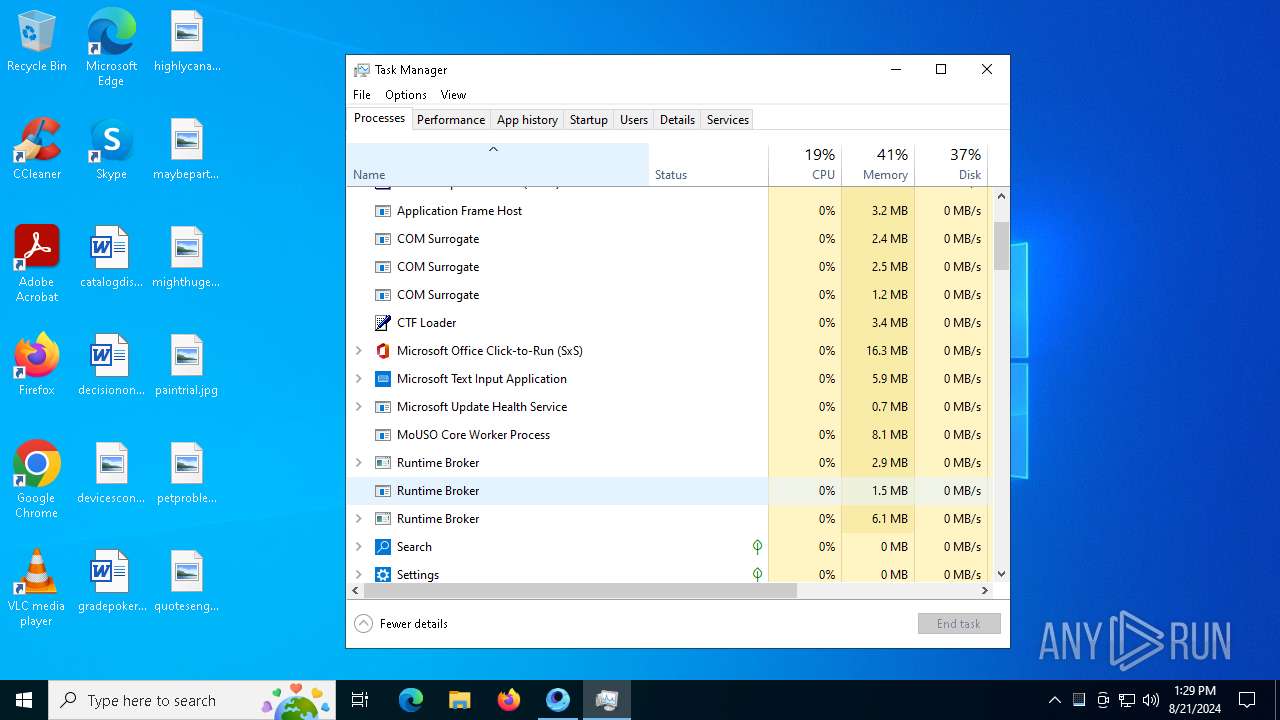
Task: Expand the Settings process group
Action: coord(359,575)
